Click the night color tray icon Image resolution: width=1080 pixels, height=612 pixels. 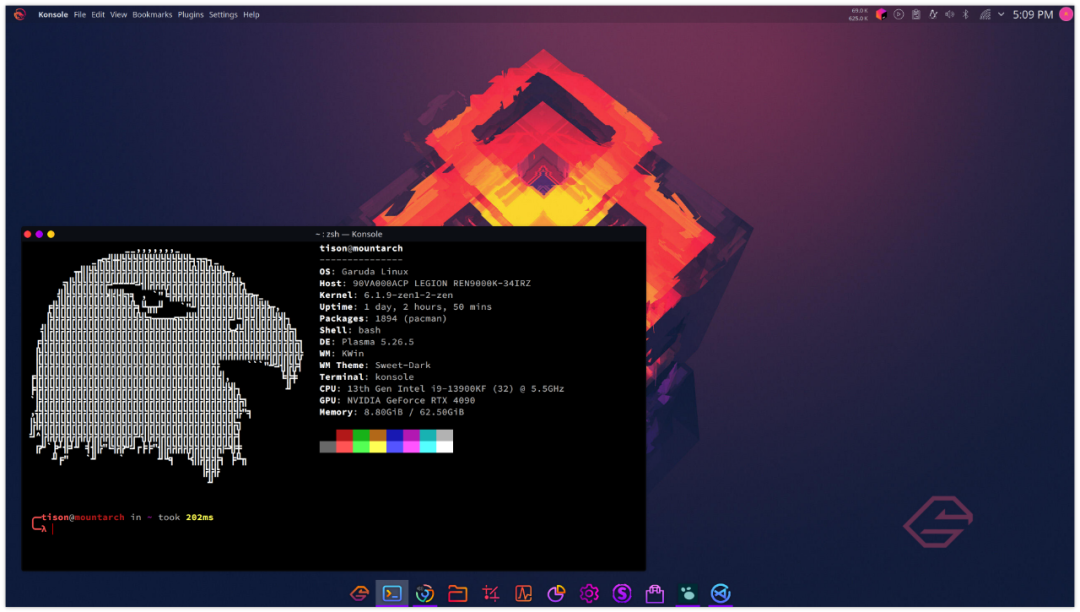point(933,14)
